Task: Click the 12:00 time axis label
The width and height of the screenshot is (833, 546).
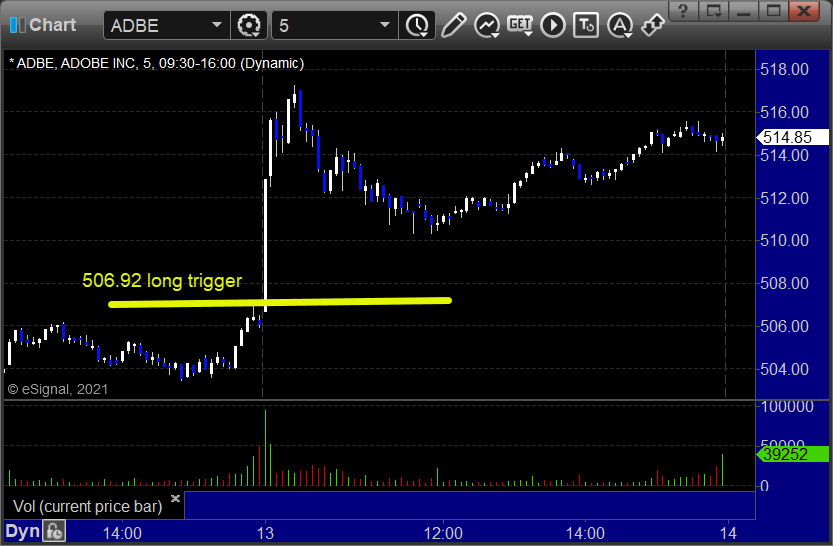Action: point(443,533)
